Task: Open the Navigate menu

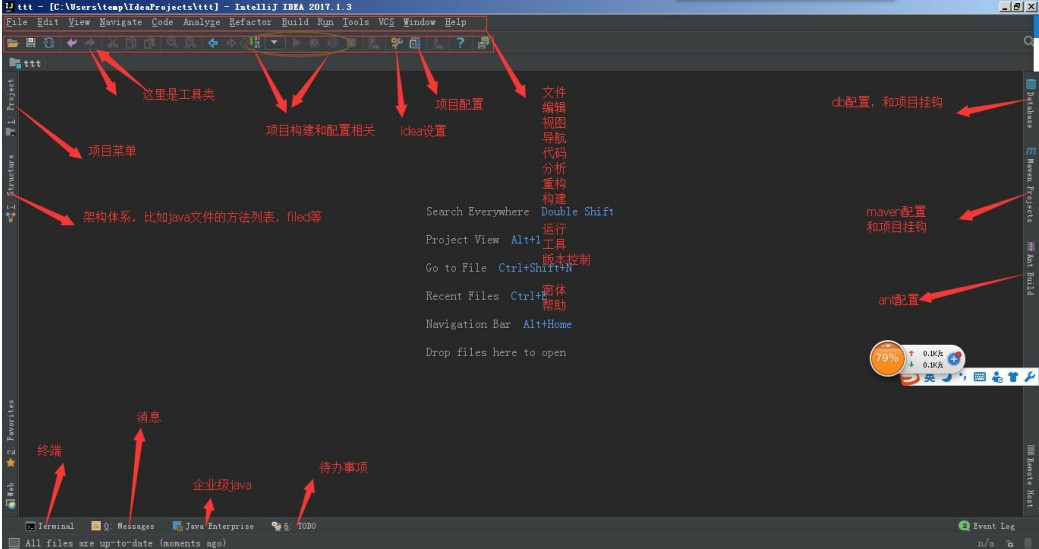Action: 121,22
